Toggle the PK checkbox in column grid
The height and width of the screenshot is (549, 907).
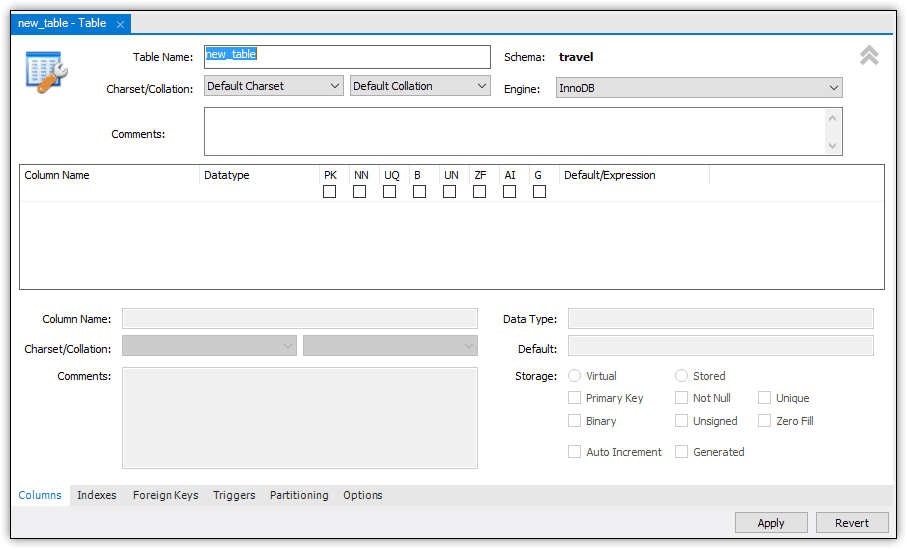point(329,192)
